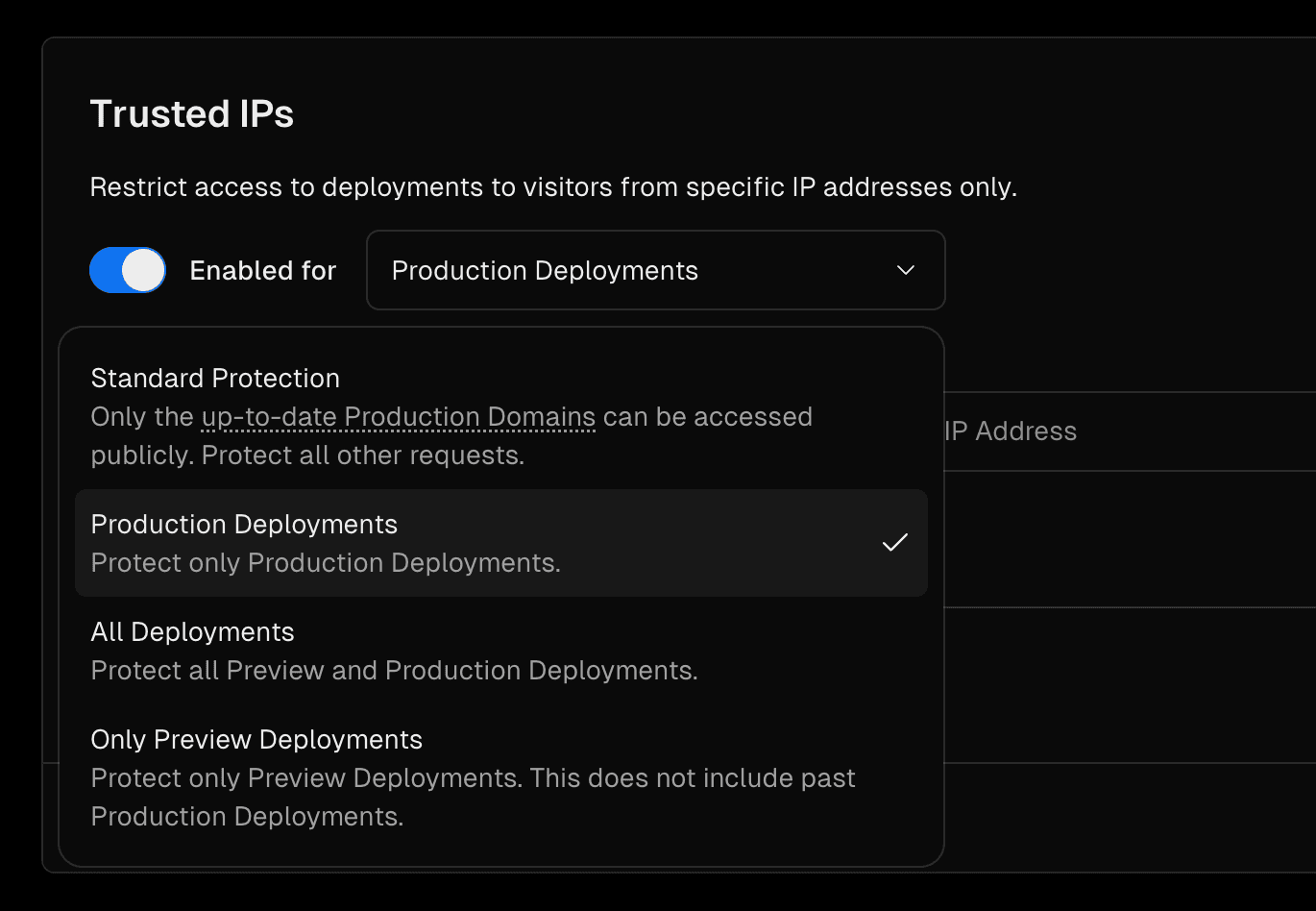Click the Standard Protection description text
Screen dimensions: 1316x911
451,435
